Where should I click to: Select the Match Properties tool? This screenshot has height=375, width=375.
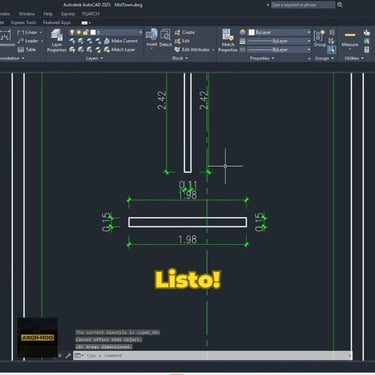click(228, 40)
